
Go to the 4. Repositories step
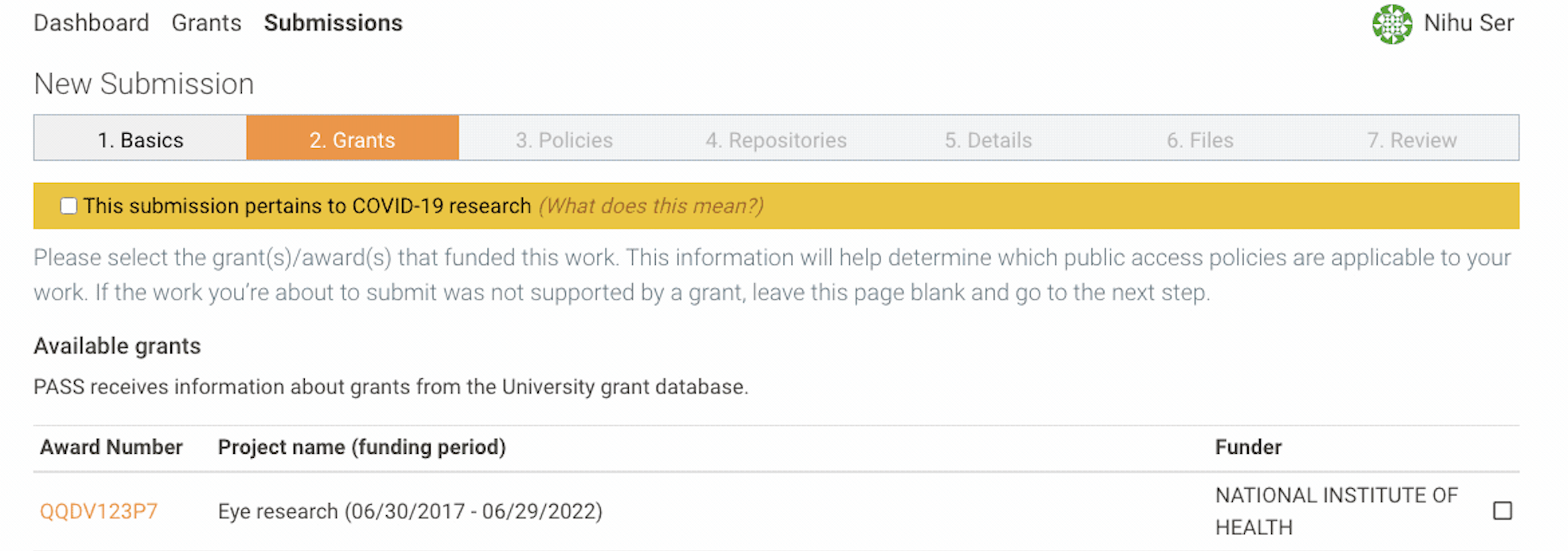click(x=776, y=139)
